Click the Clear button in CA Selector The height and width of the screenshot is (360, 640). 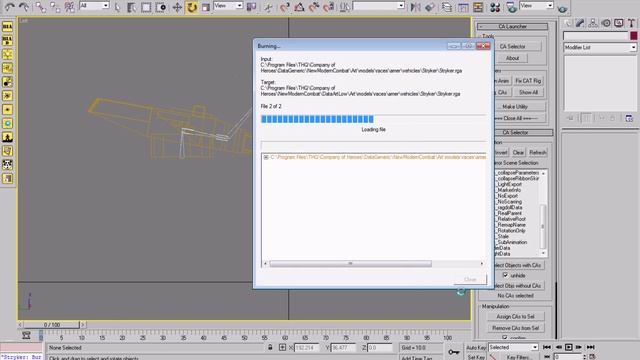[x=518, y=152]
